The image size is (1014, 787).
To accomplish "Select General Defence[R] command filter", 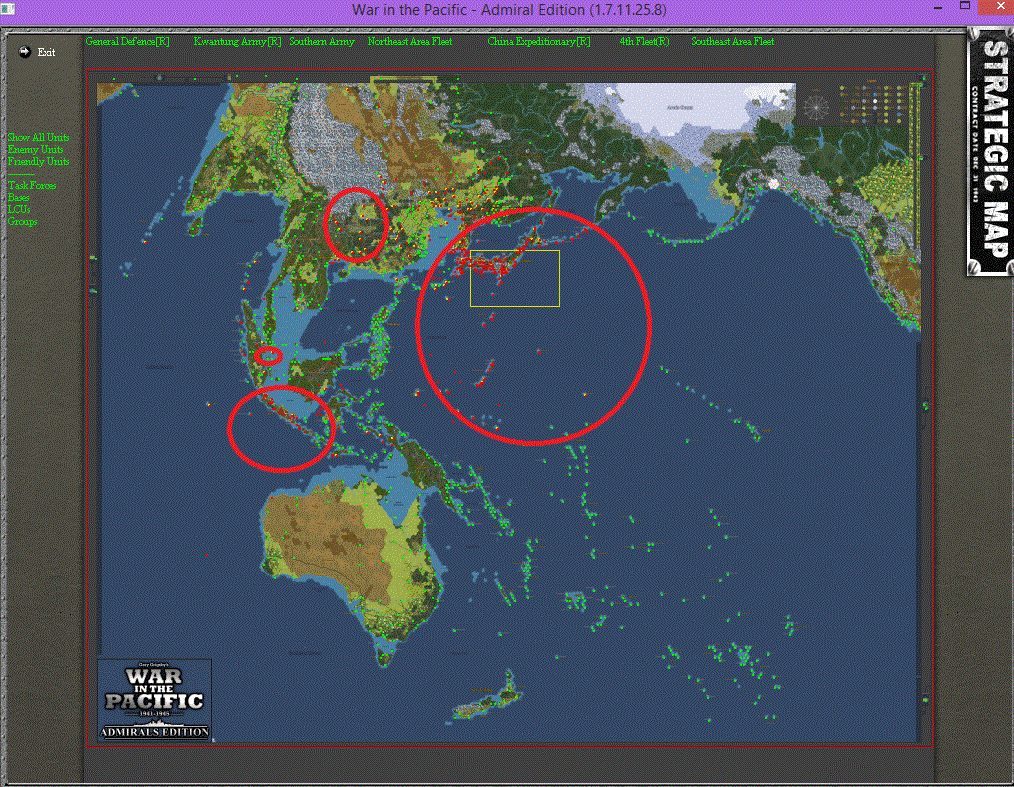I will click(x=127, y=41).
